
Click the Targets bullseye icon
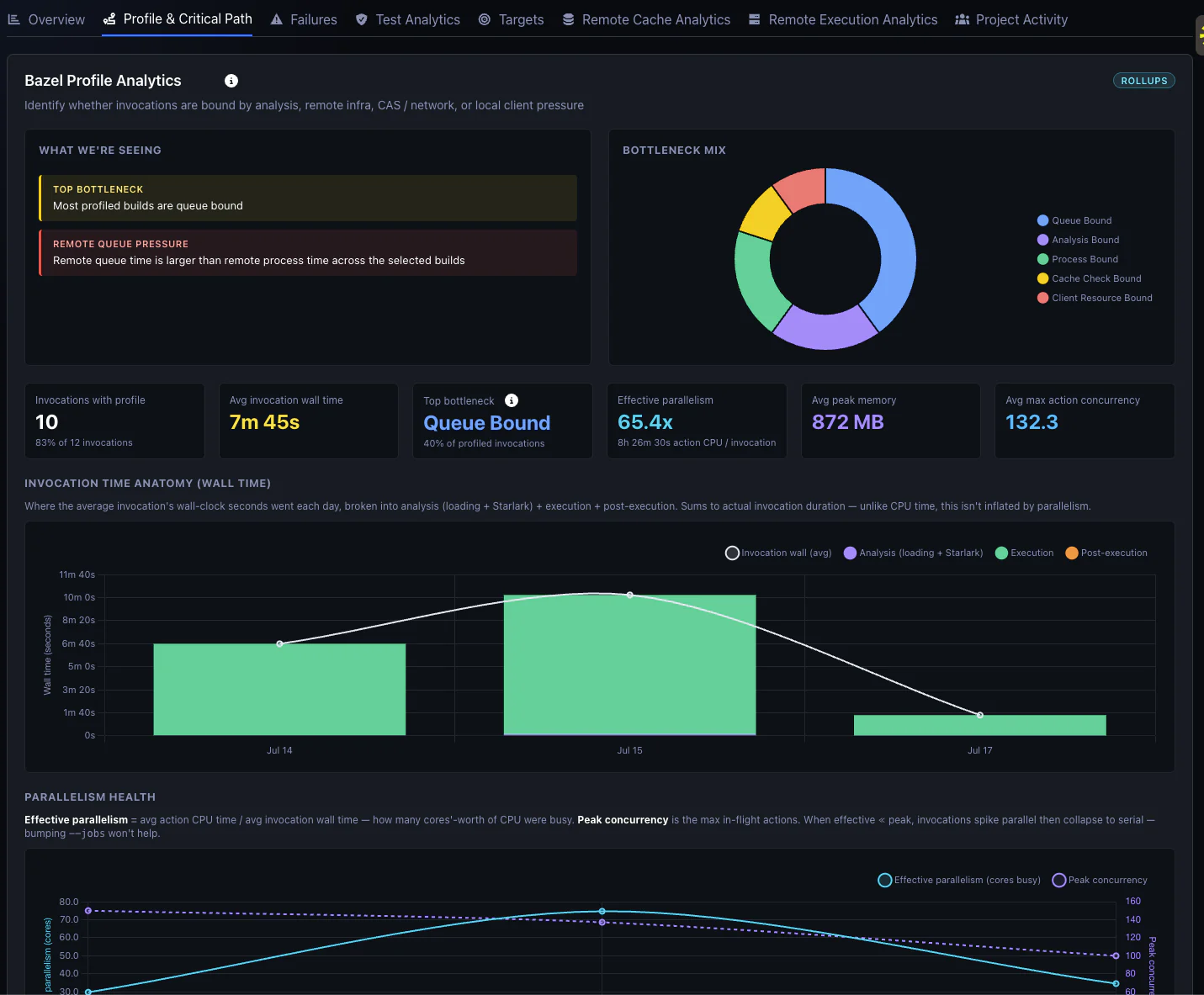(485, 19)
